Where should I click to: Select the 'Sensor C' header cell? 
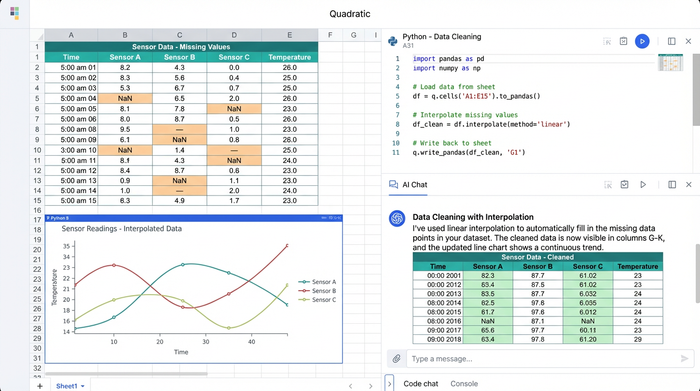pyautogui.click(x=234, y=57)
